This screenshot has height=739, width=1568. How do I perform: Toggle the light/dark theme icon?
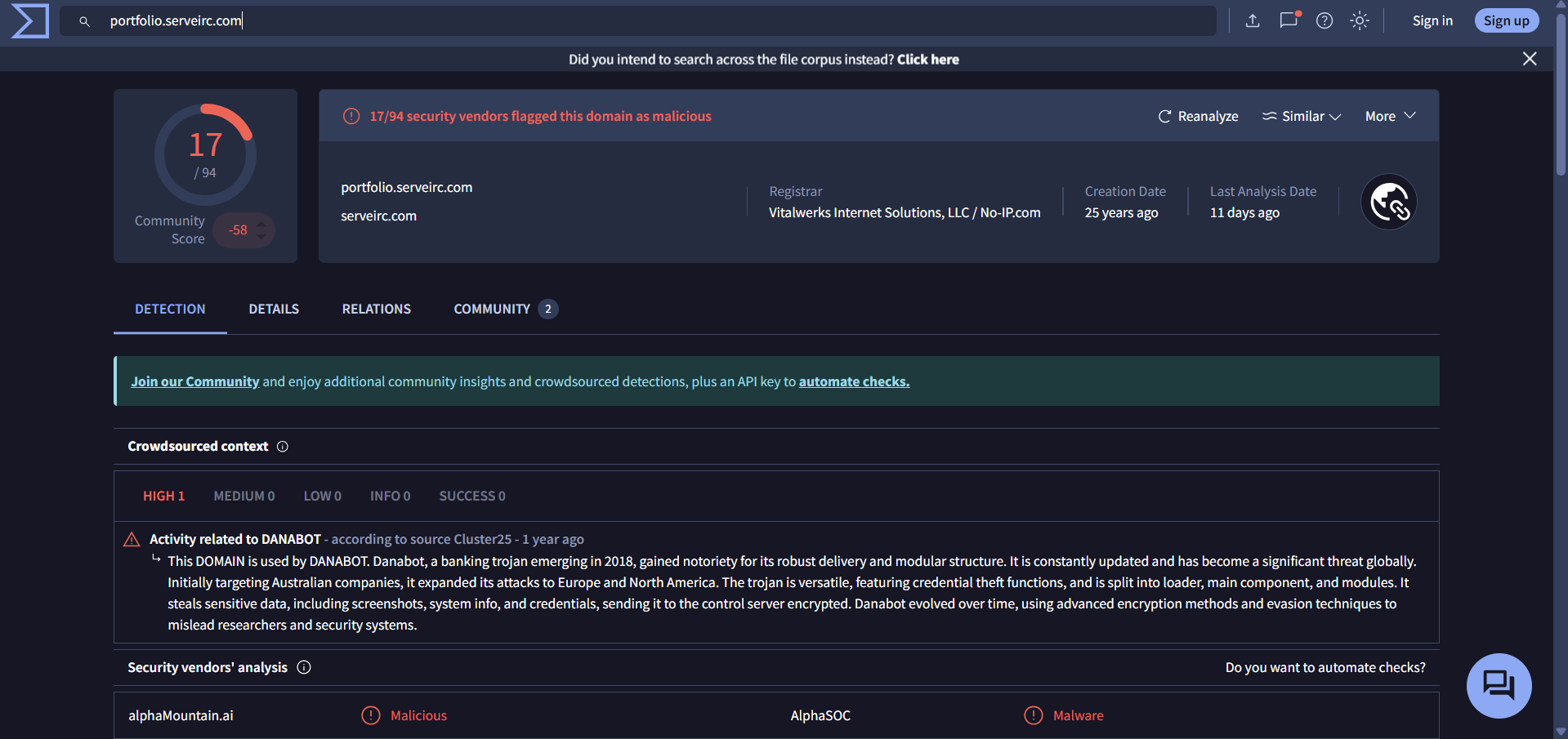[1359, 21]
